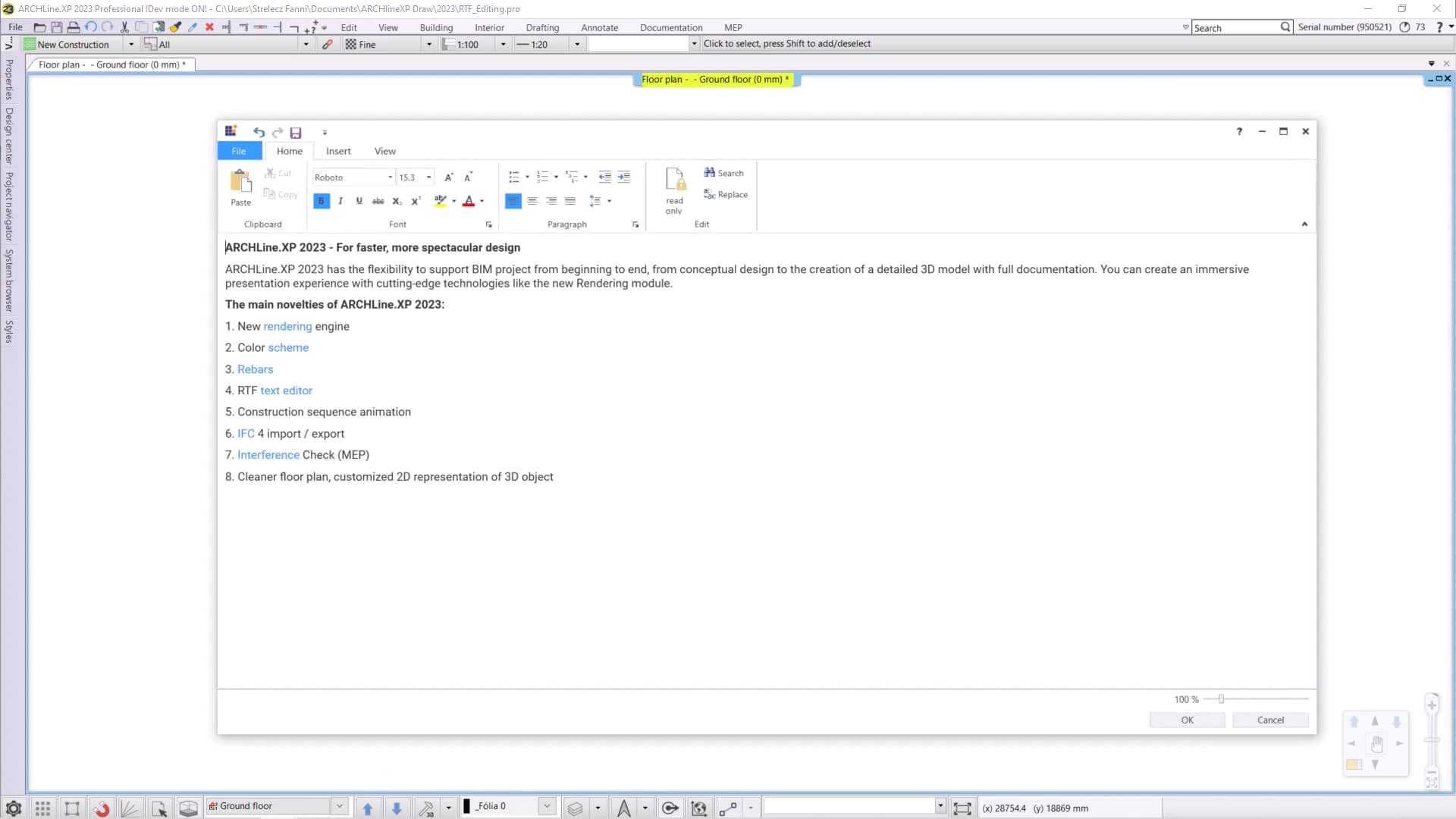The image size is (1456, 819).
Task: Expand the font color dropdown arrow
Action: click(482, 201)
